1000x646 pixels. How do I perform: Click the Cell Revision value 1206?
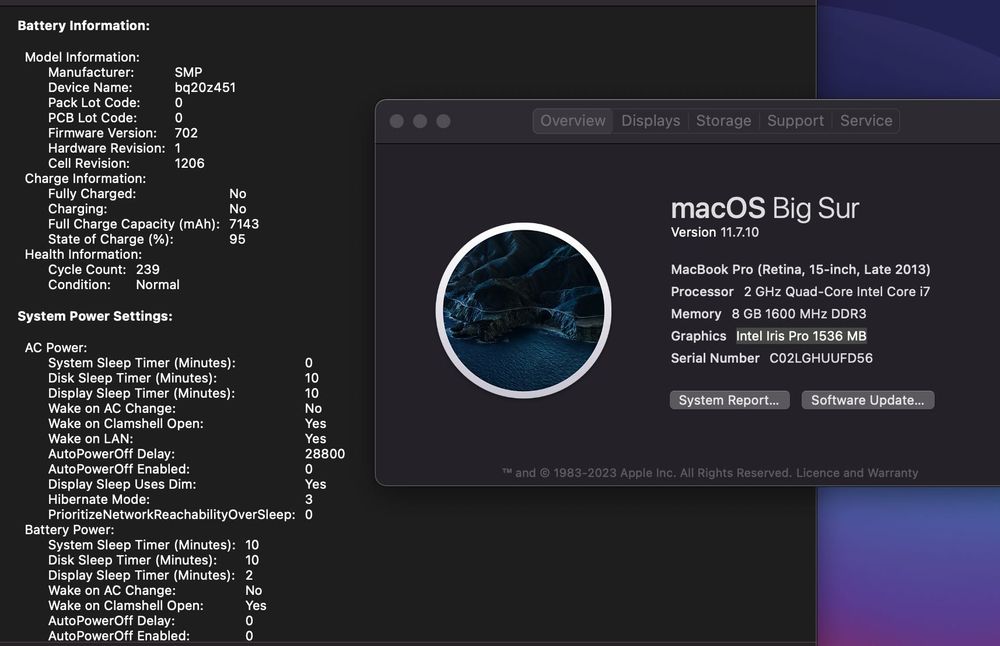pyautogui.click(x=189, y=163)
